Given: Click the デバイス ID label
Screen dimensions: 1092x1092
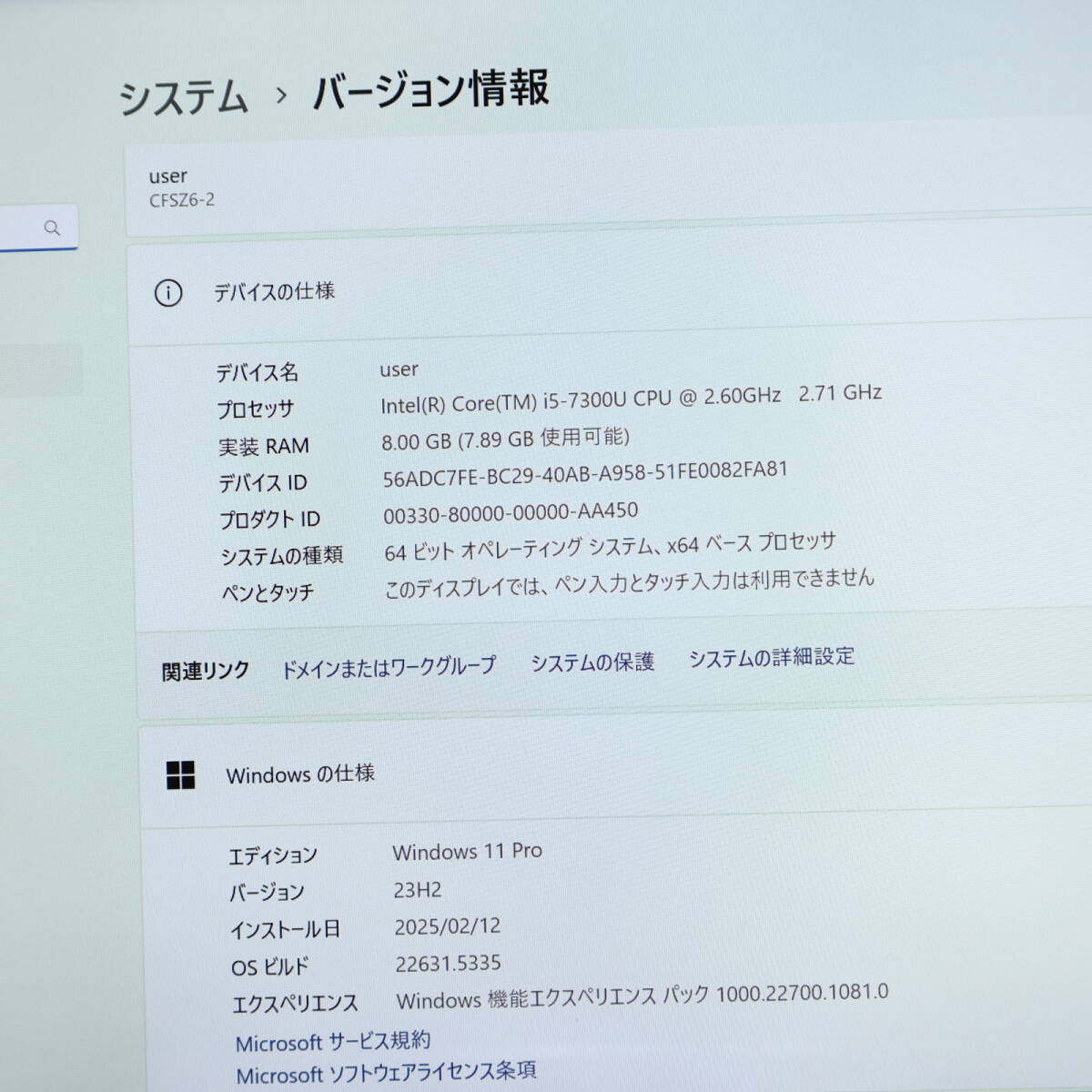Looking at the screenshot, I should (x=262, y=483).
